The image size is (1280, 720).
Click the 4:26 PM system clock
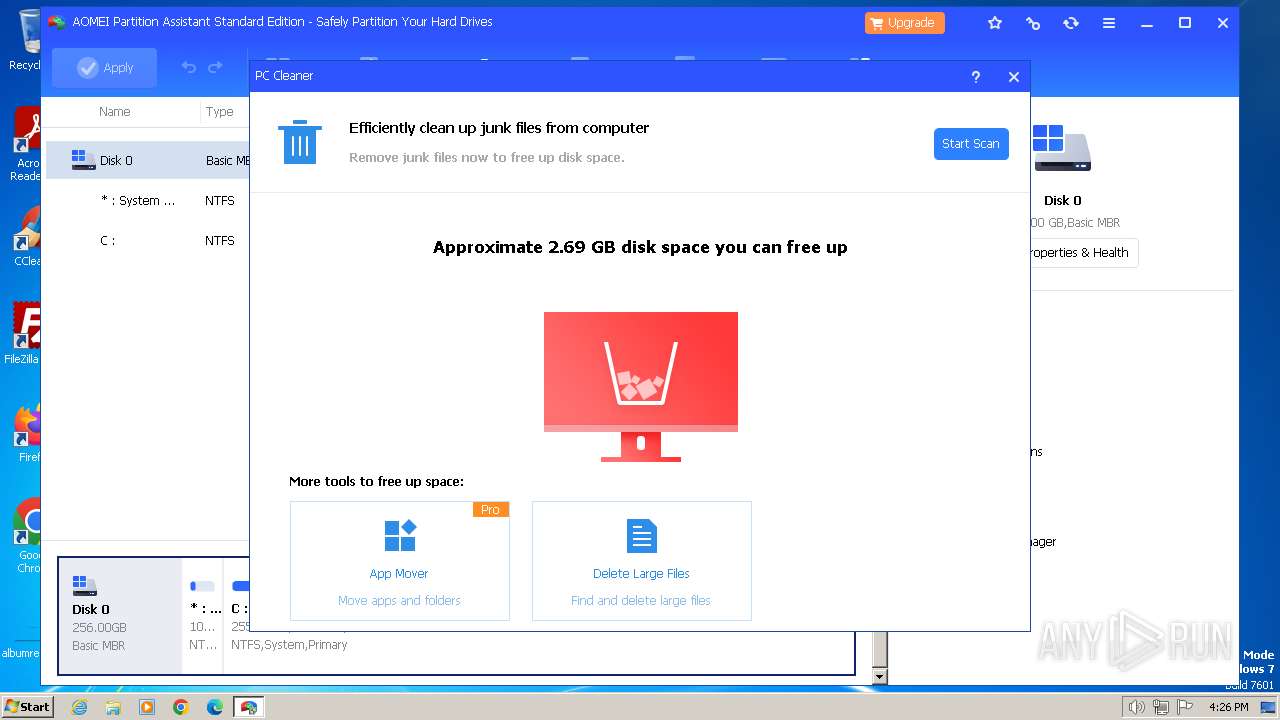tap(1228, 707)
